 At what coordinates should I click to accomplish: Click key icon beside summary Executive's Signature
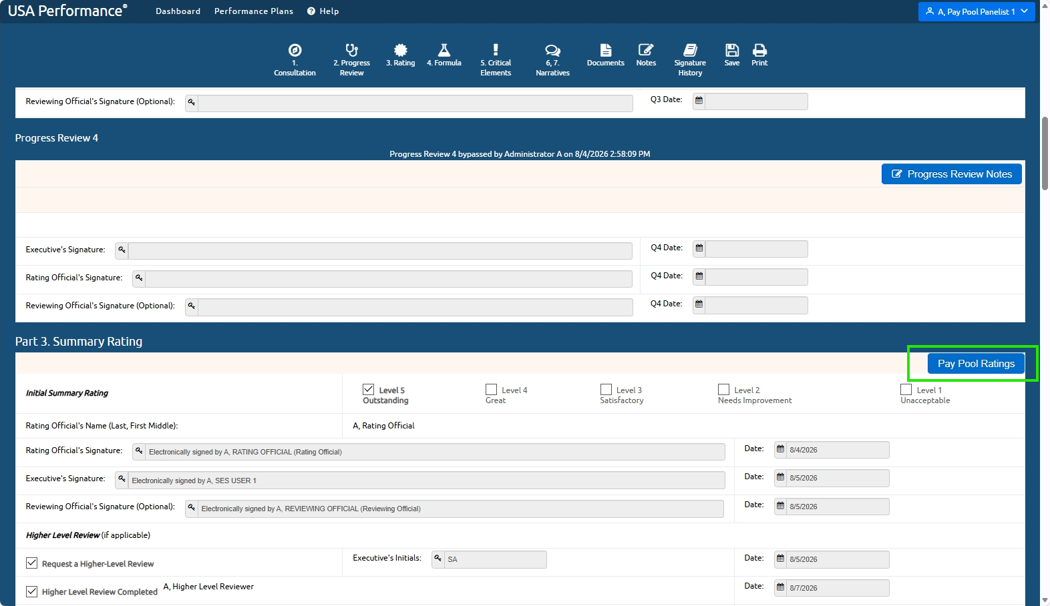(x=121, y=479)
